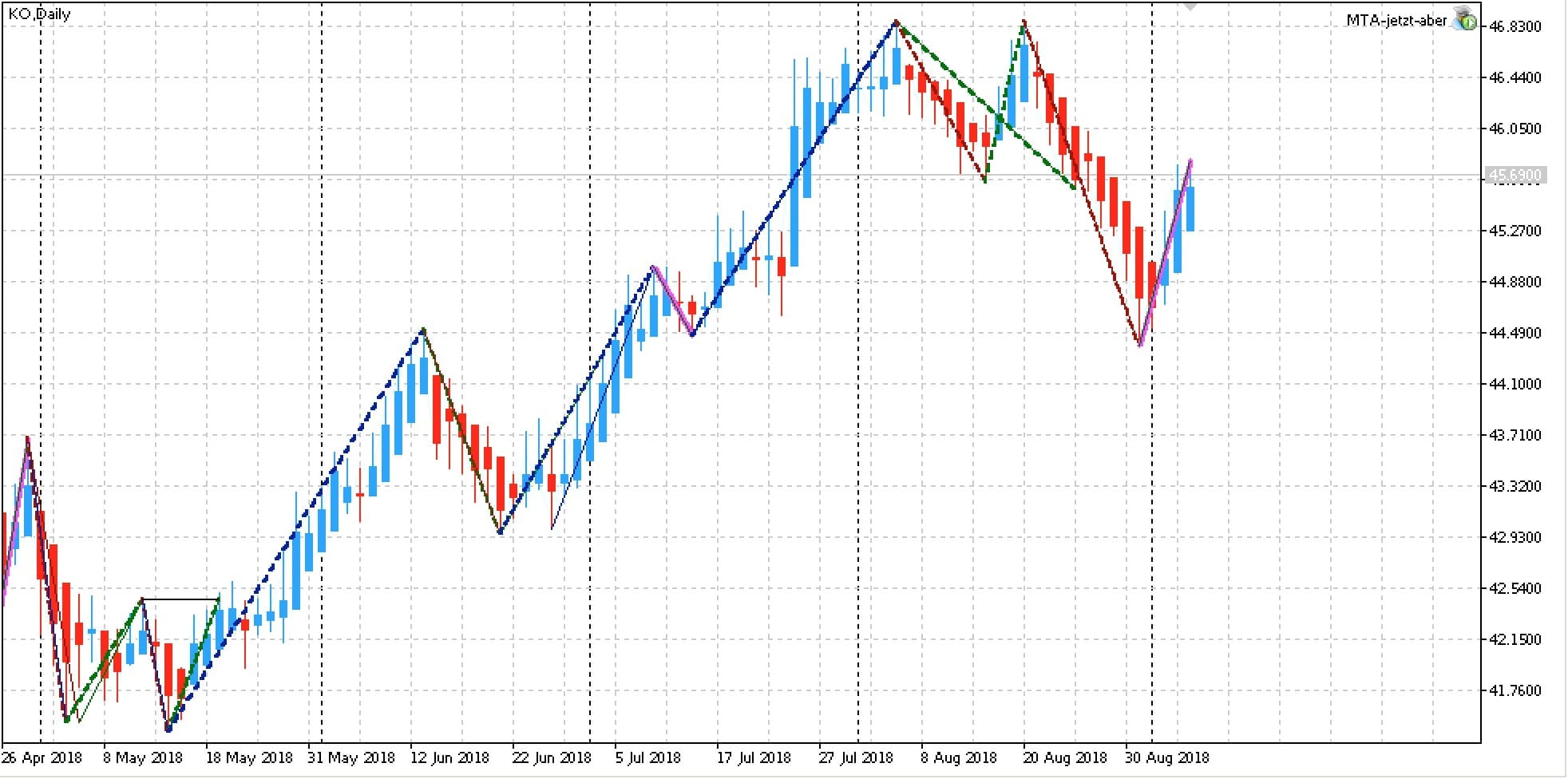Click the 12 Jun 2018 date label
Screen dimensions: 1568x779
coord(449,757)
